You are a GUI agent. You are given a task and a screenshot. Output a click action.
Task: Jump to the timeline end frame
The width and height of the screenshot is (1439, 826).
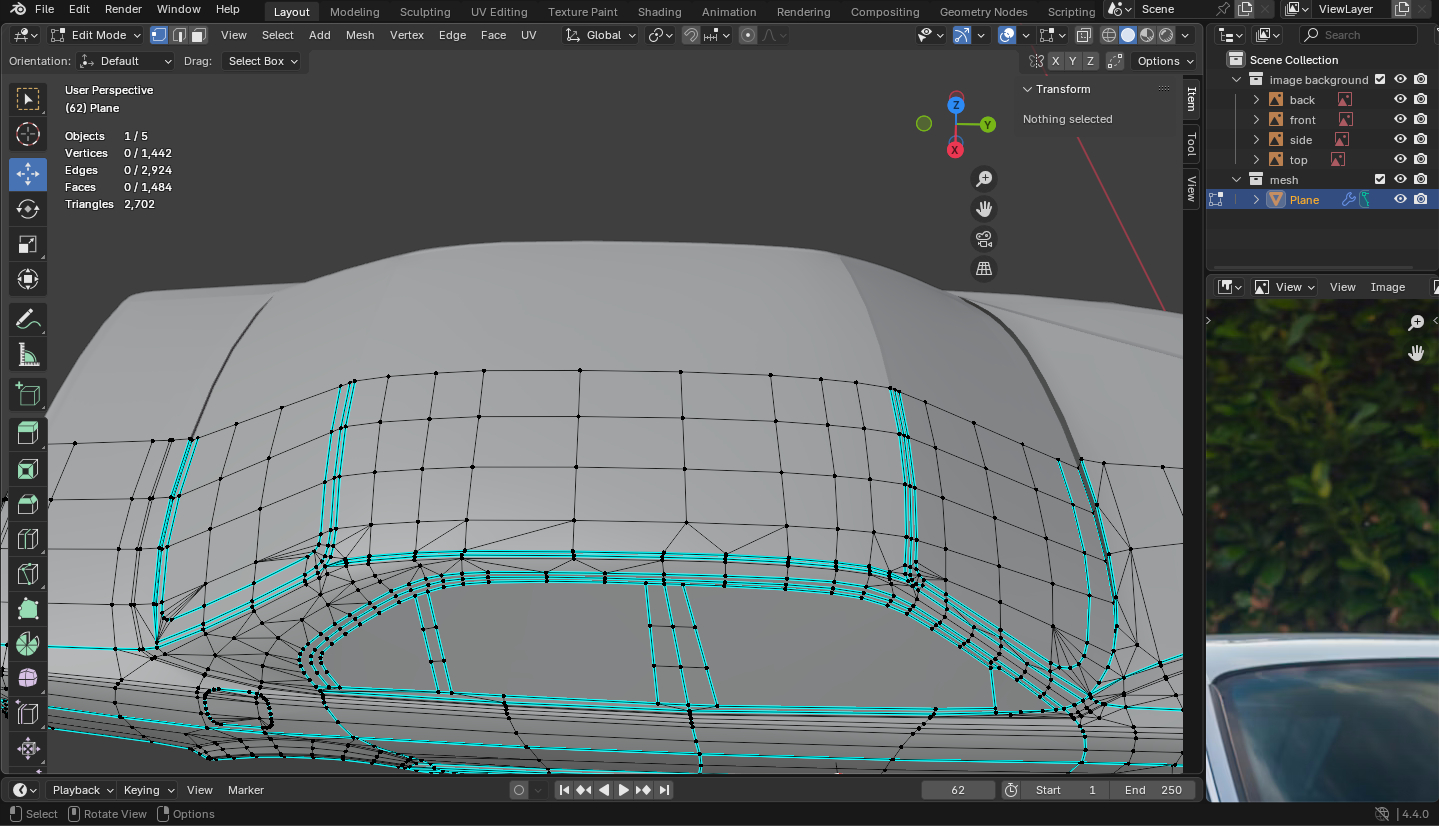(664, 790)
